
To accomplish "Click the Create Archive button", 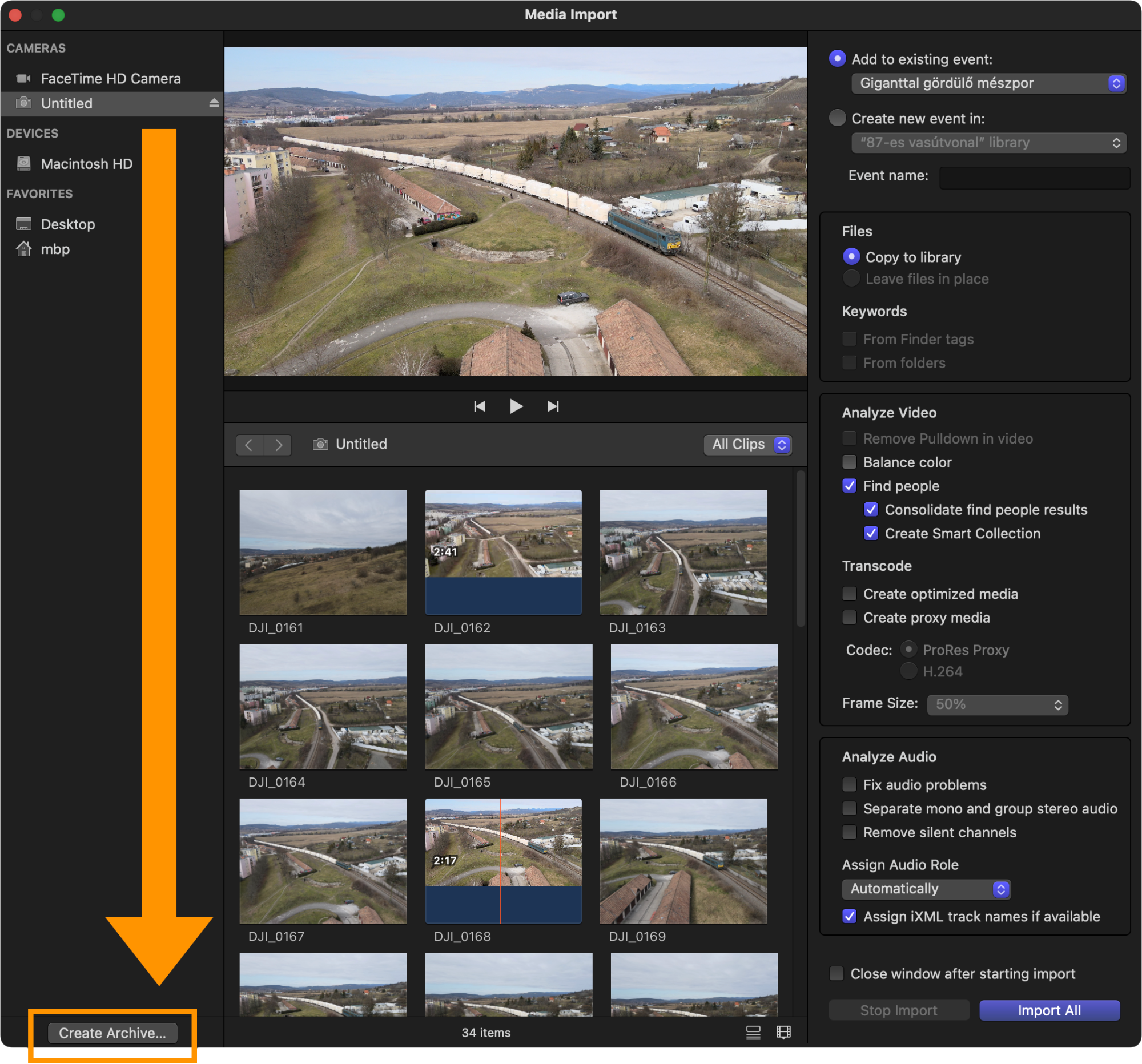I will coord(112,1033).
